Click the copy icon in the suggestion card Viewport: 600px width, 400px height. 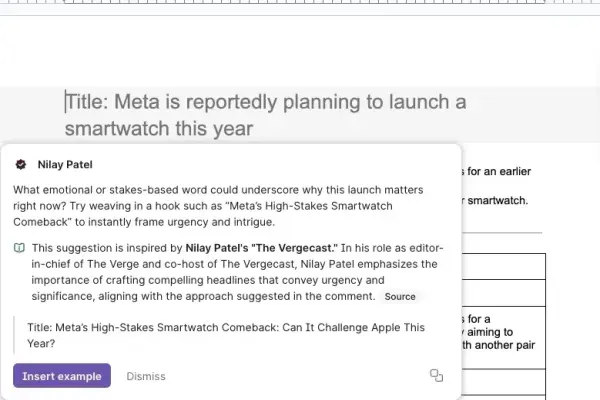point(436,376)
